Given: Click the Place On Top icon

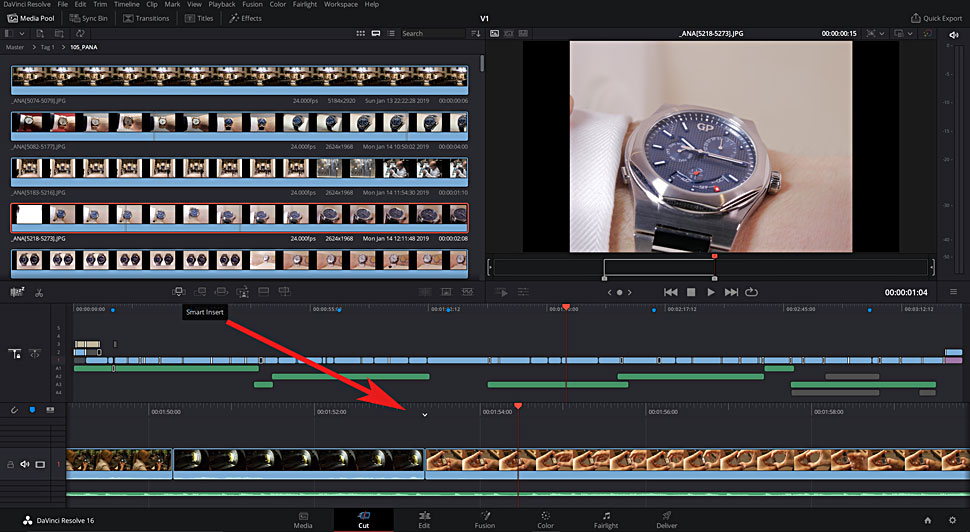Looking at the screenshot, I should tap(264, 292).
